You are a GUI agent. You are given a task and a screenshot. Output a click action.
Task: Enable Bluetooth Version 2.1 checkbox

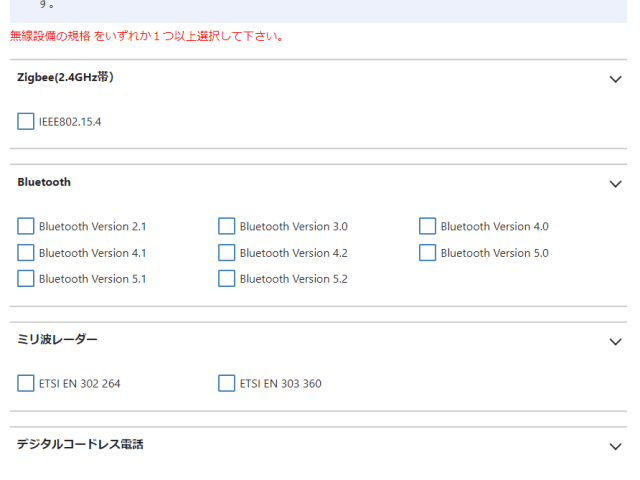(x=26, y=226)
